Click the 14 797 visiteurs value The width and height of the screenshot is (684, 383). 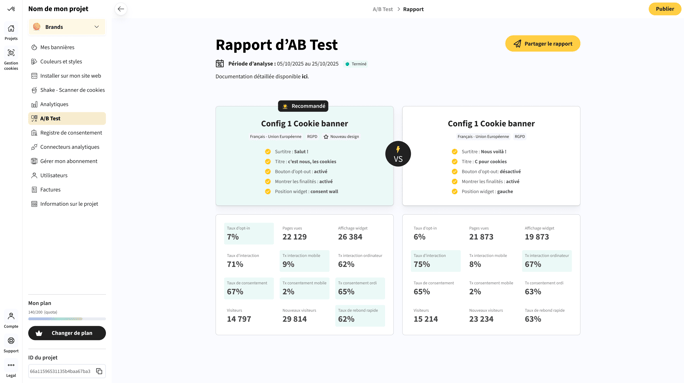239,319
